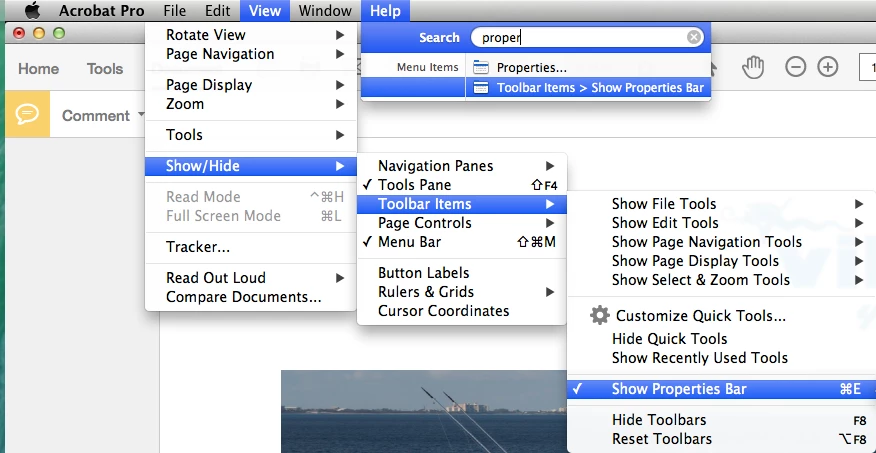876x453 pixels.
Task: Clear the Help search field
Action: click(693, 37)
